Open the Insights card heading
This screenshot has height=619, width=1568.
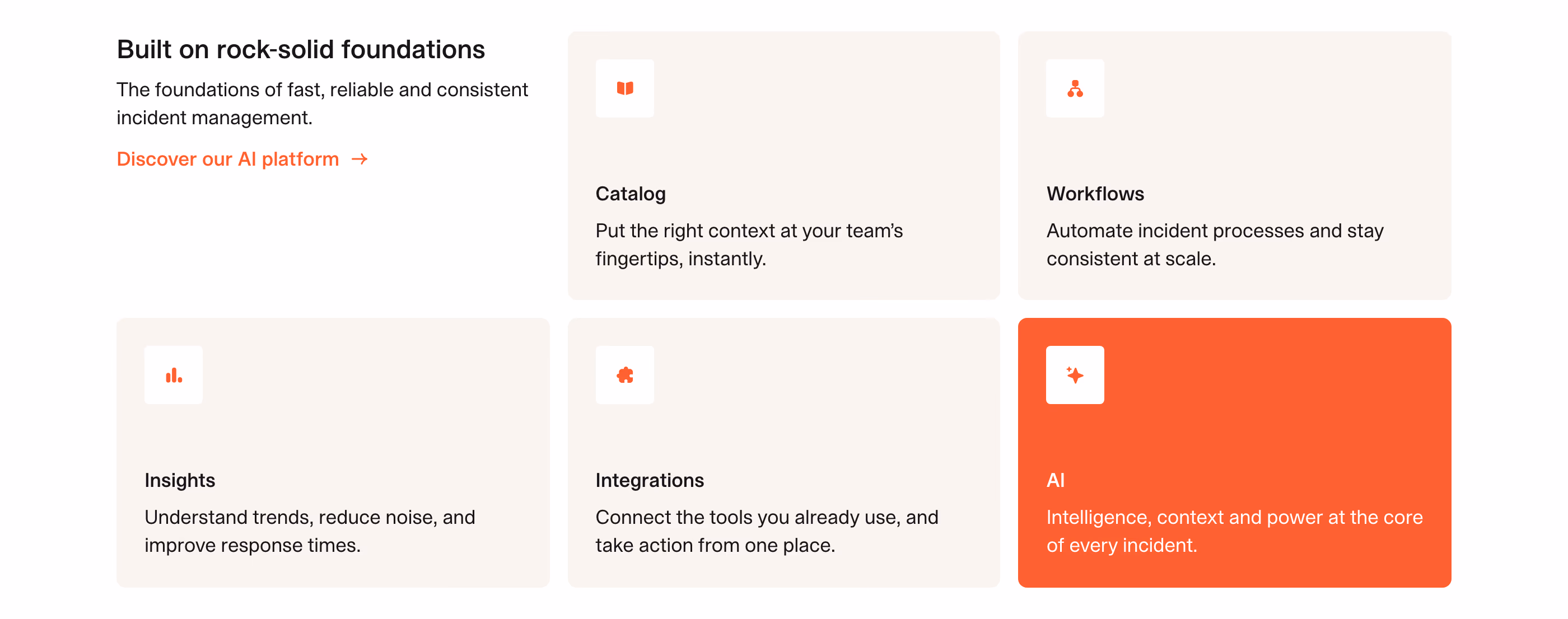[180, 480]
